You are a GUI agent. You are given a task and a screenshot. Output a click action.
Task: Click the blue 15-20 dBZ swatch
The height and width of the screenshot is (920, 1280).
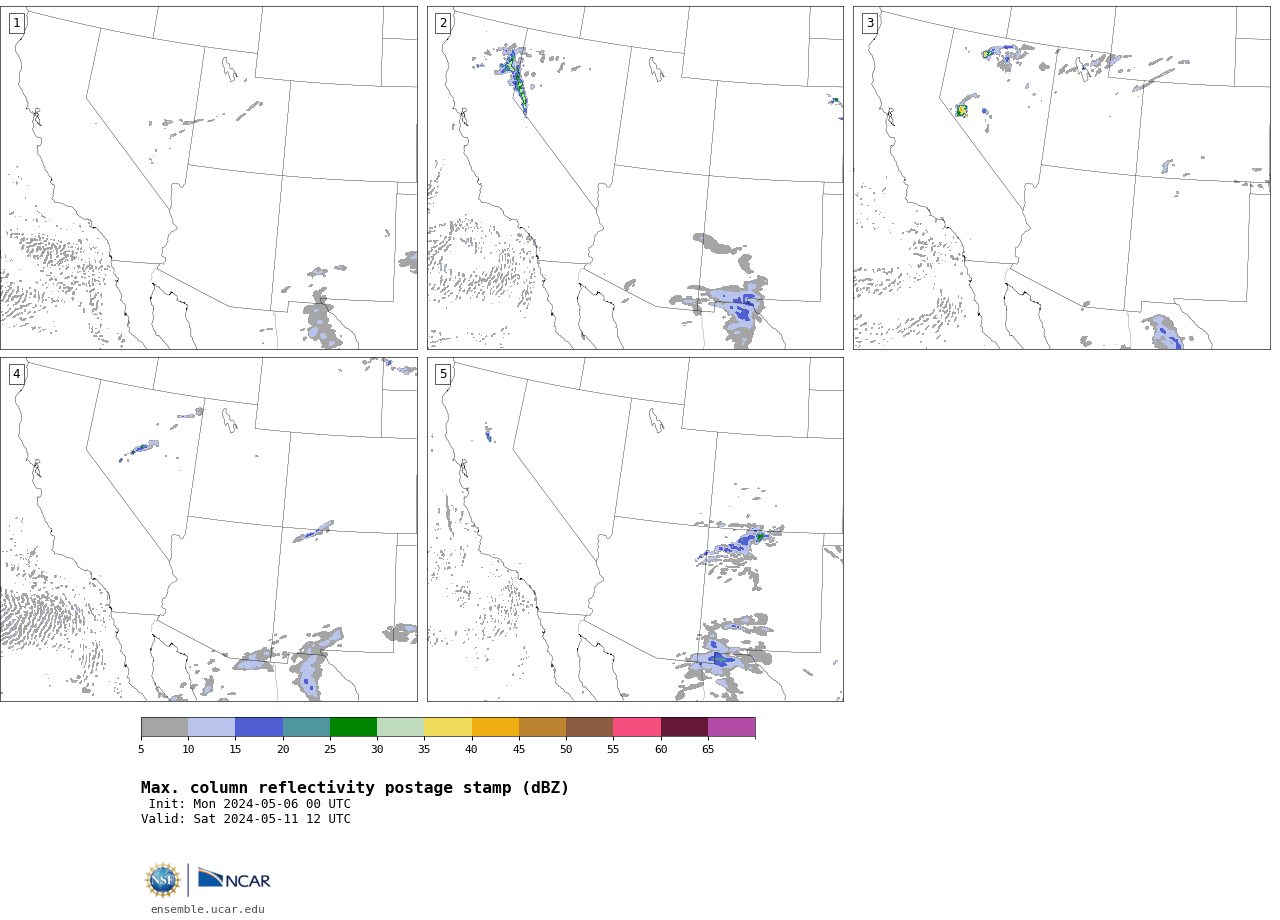click(259, 727)
